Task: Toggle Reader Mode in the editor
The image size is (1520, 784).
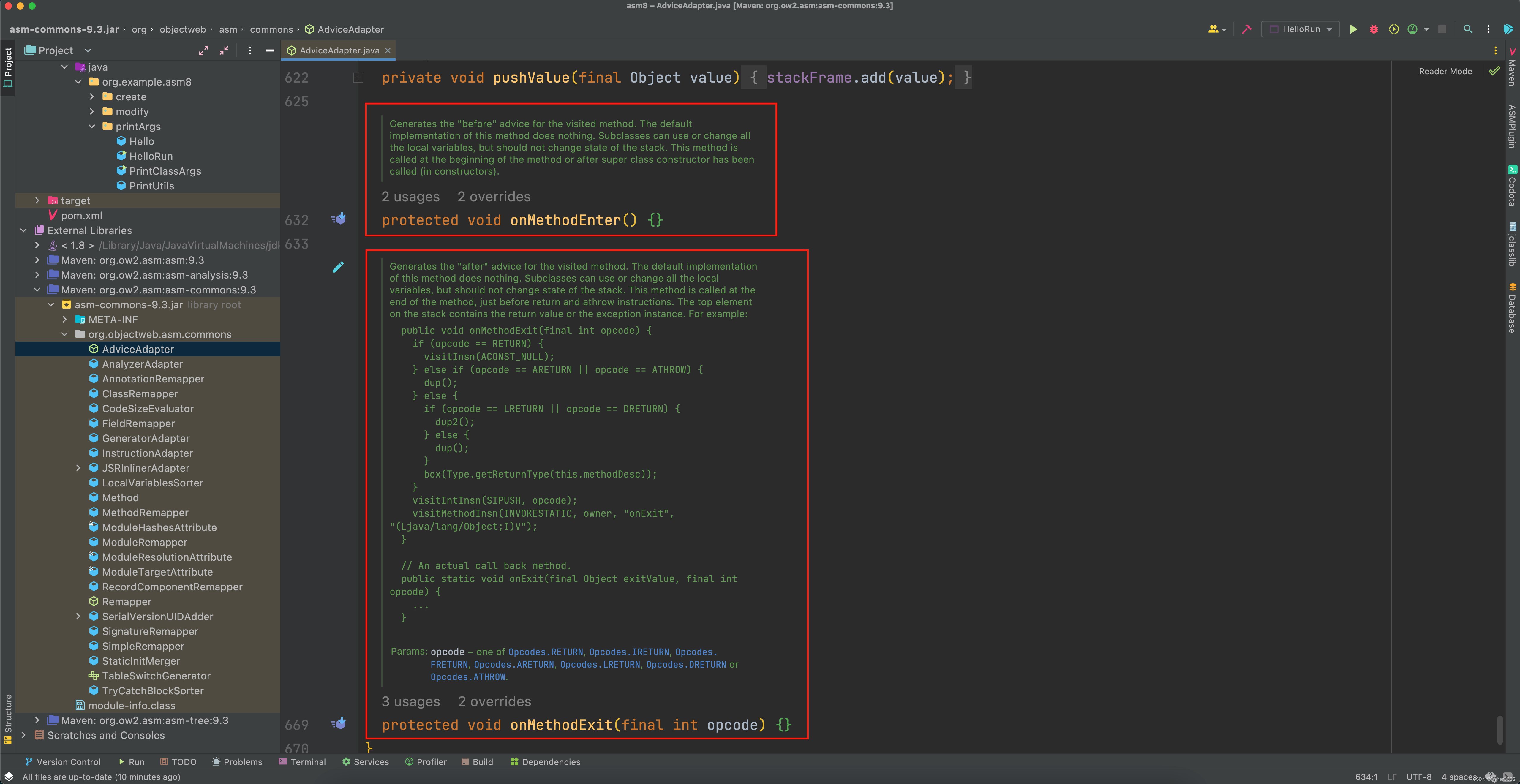Action: tap(1445, 71)
